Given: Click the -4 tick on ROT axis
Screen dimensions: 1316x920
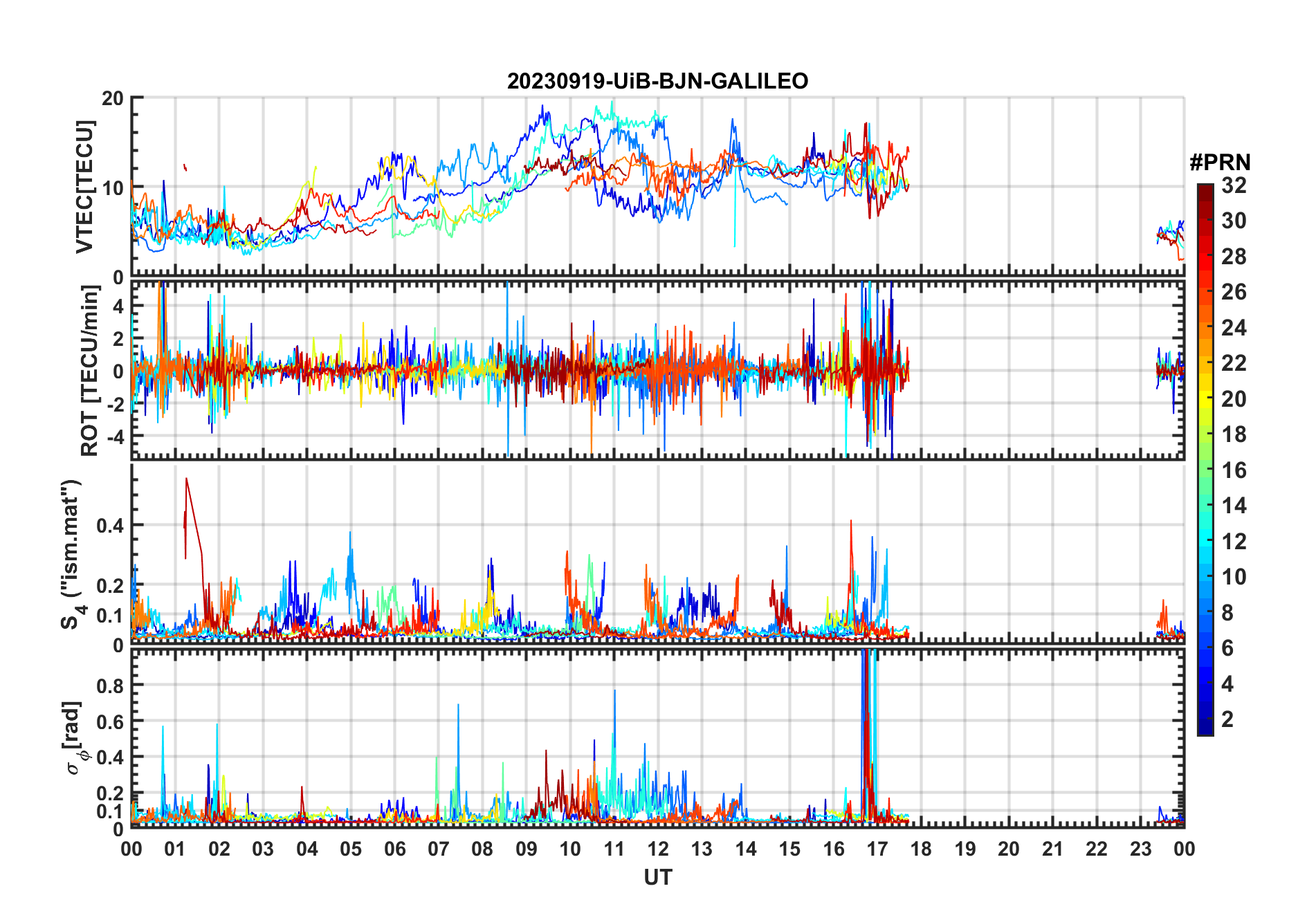Looking at the screenshot, I should click(116, 436).
